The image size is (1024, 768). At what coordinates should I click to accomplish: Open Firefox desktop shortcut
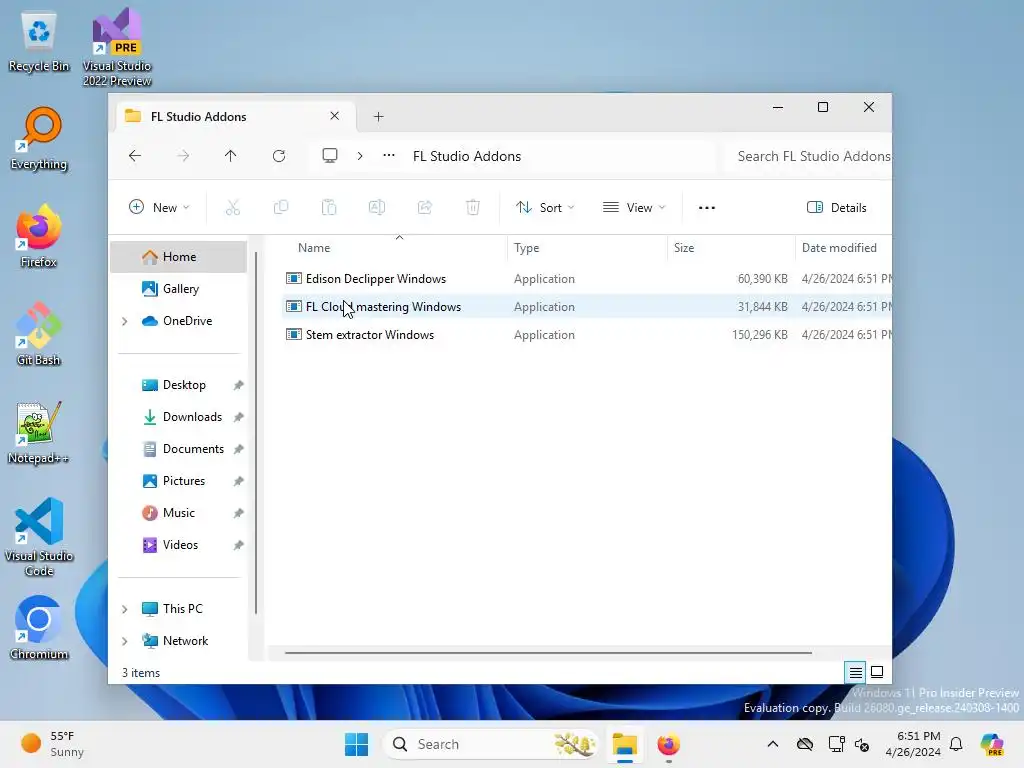39,236
